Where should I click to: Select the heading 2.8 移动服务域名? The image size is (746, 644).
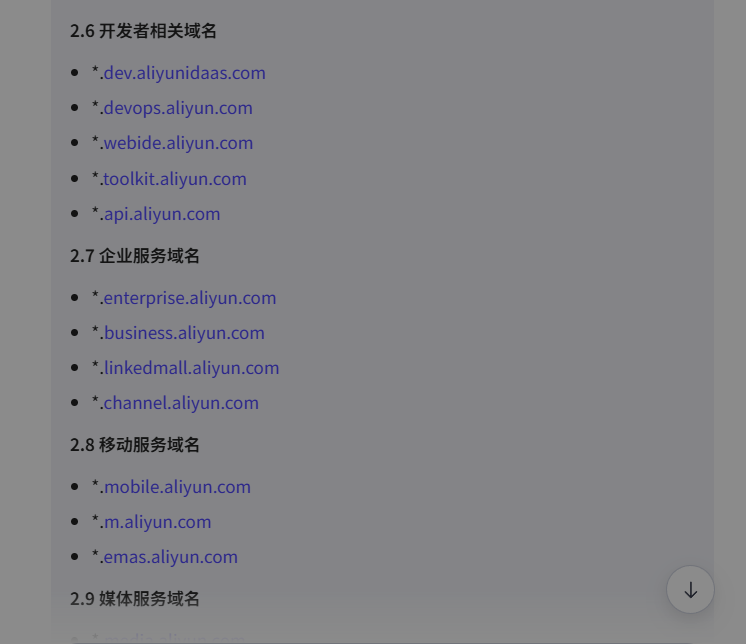coord(135,445)
